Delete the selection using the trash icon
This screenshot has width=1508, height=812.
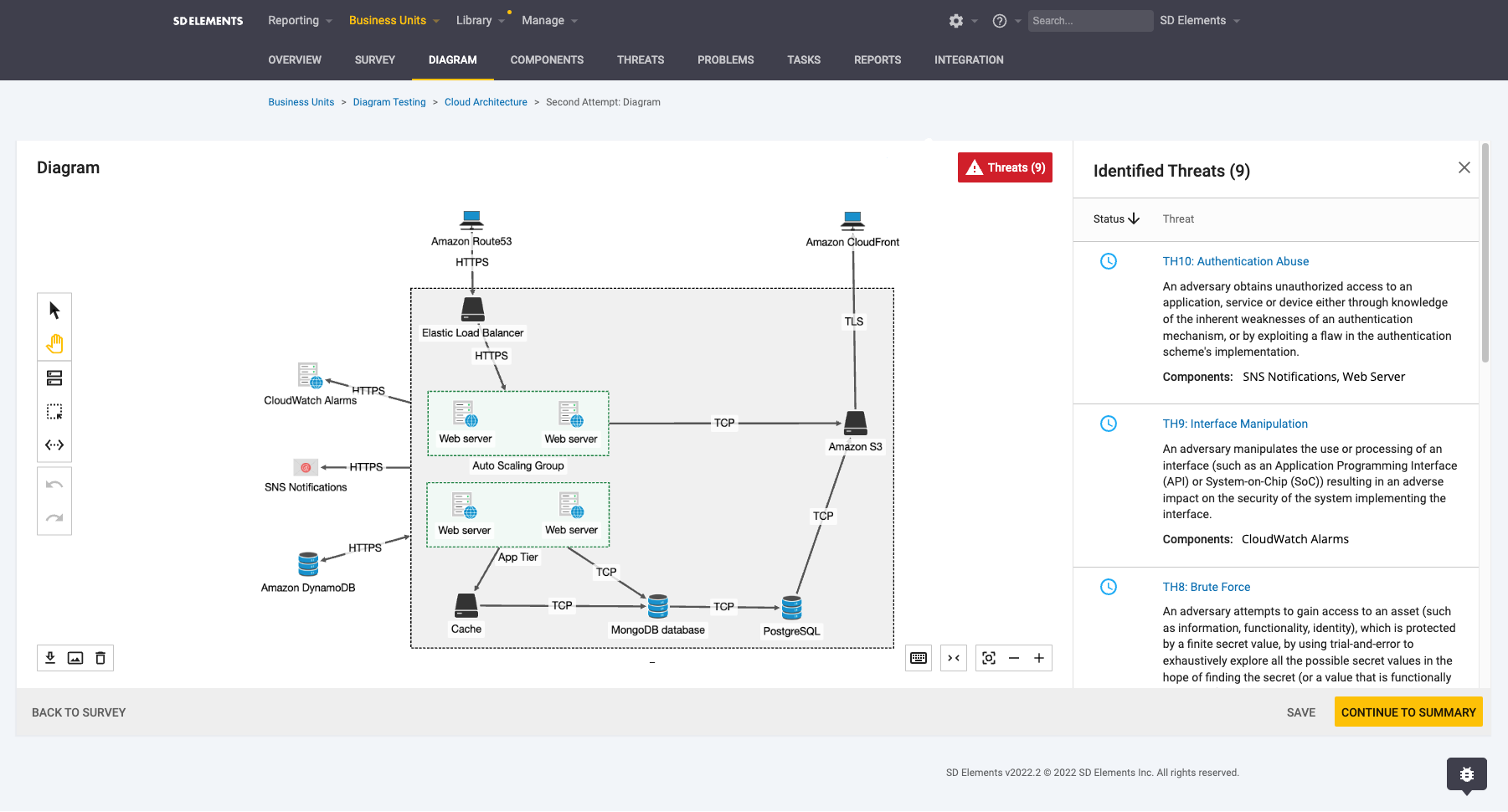100,658
